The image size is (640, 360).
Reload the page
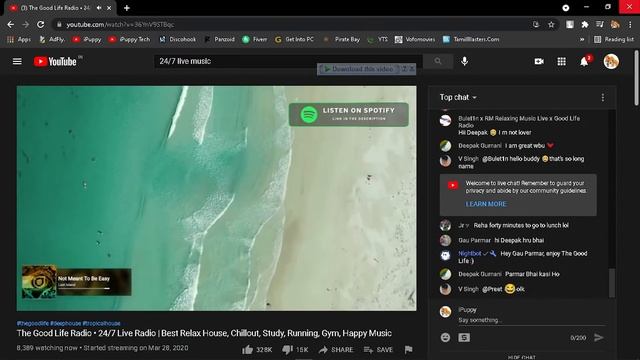point(40,24)
